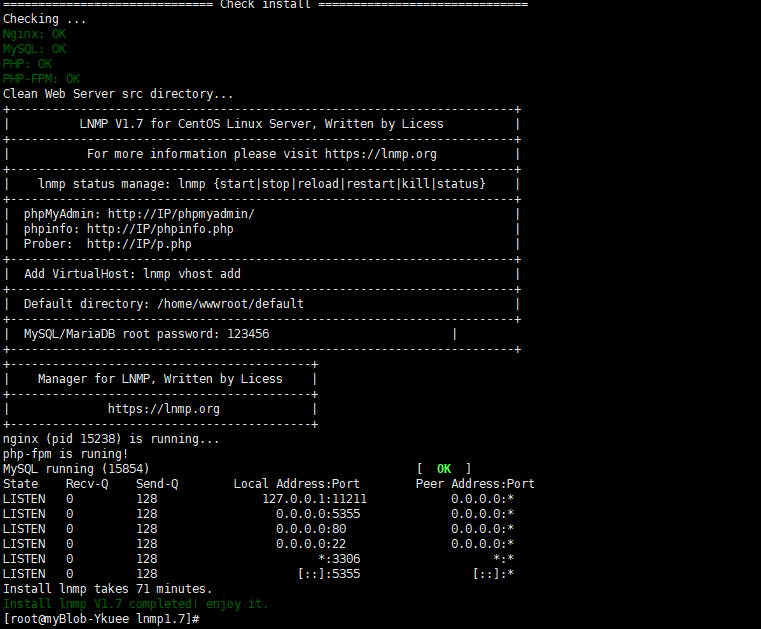This screenshot has width=761, height=629.
Task: Click 'Clean Web Server src directory...' line
Action: [118, 94]
